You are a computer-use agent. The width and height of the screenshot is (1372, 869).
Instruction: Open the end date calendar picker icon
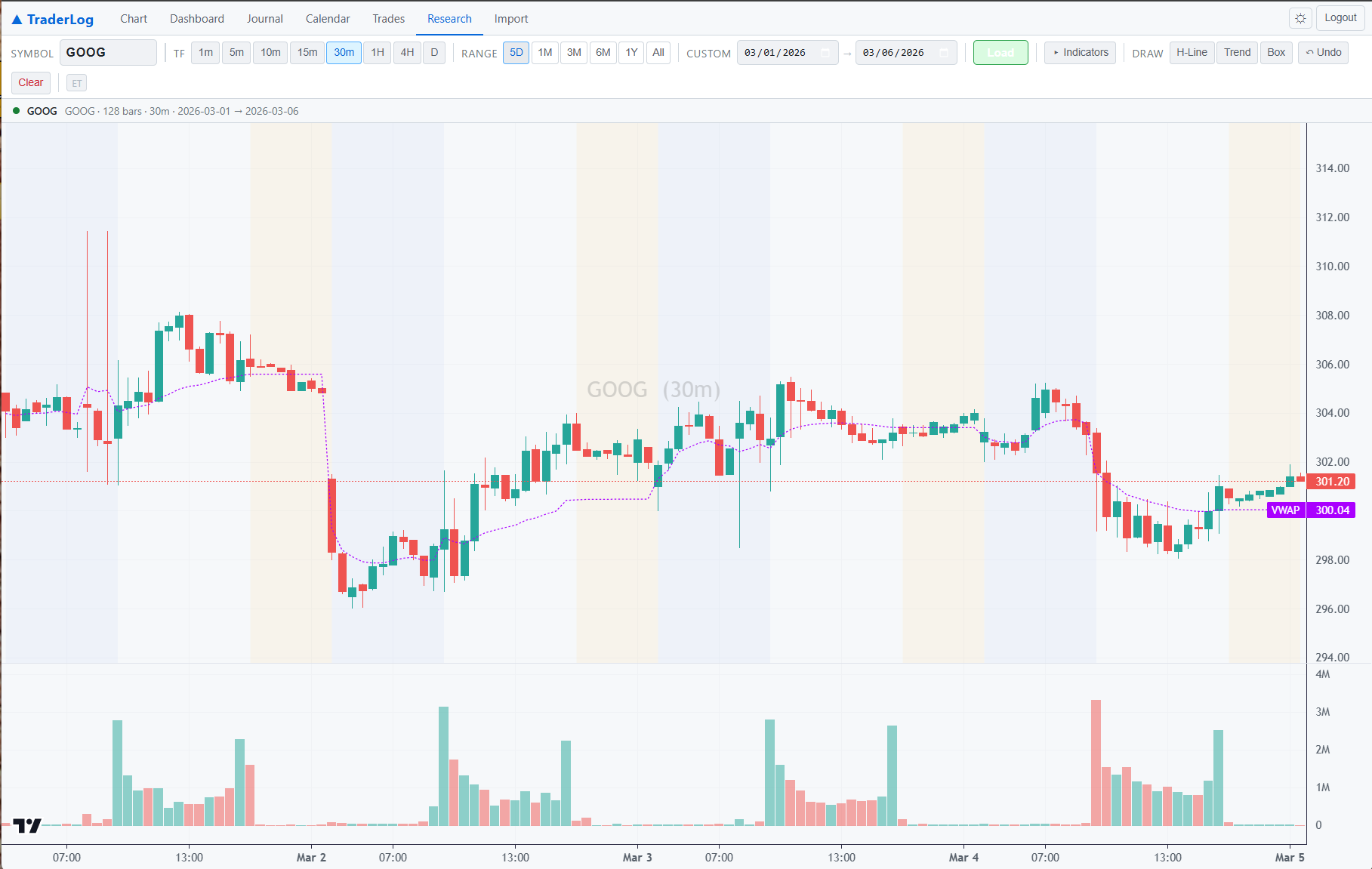click(943, 53)
